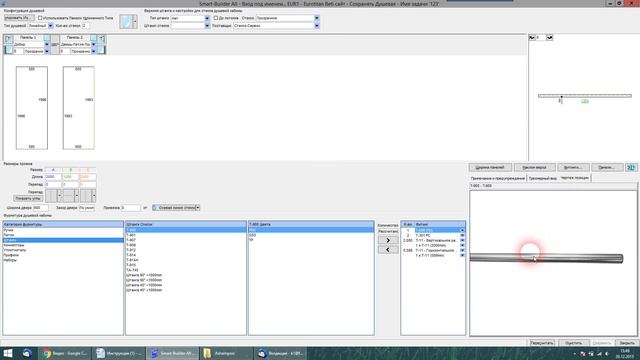Click 'Пересчитать' button at bottom

point(542,343)
